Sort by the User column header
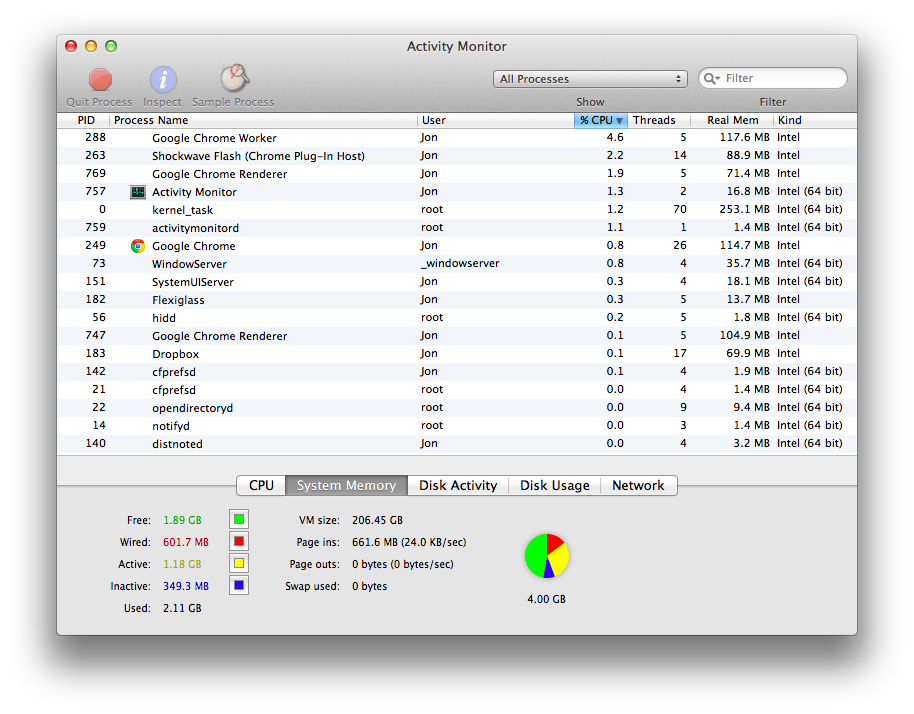The image size is (914, 714). click(496, 120)
